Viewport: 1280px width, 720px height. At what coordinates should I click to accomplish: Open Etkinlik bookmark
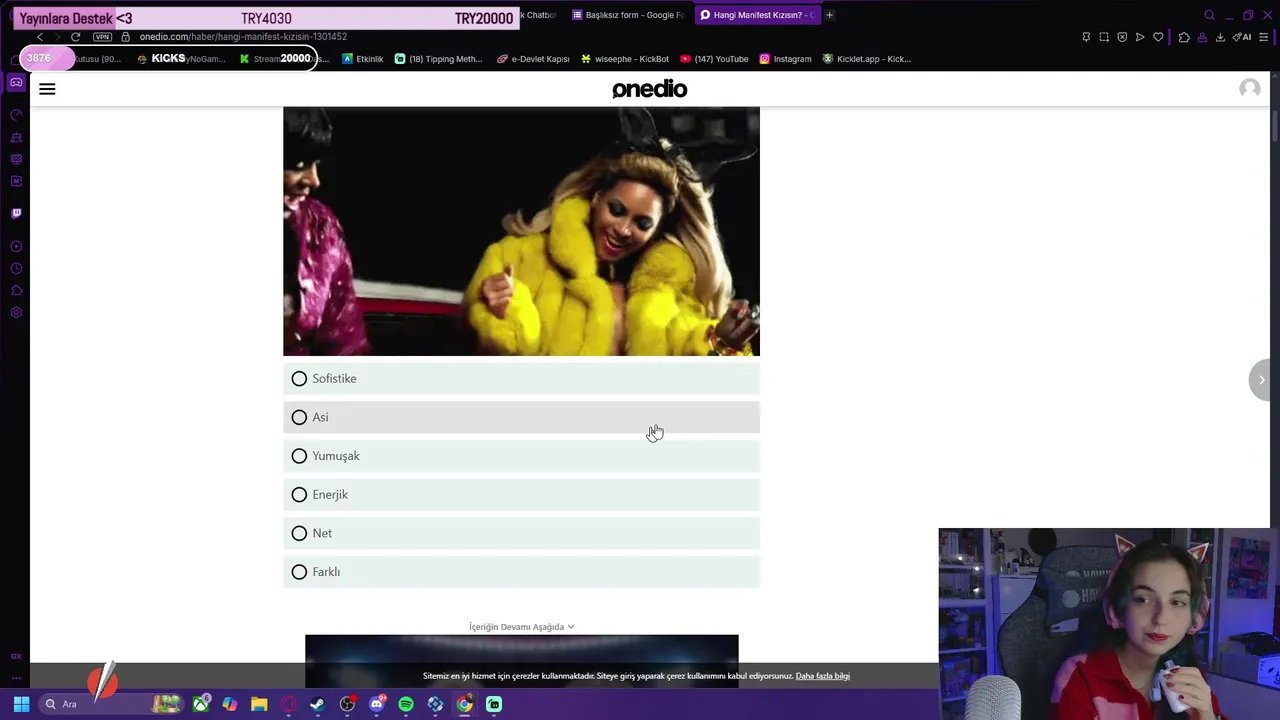(x=362, y=59)
